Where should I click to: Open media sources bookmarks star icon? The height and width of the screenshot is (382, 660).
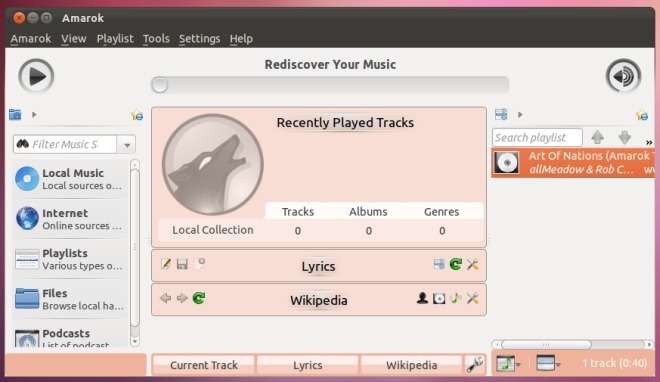click(137, 114)
